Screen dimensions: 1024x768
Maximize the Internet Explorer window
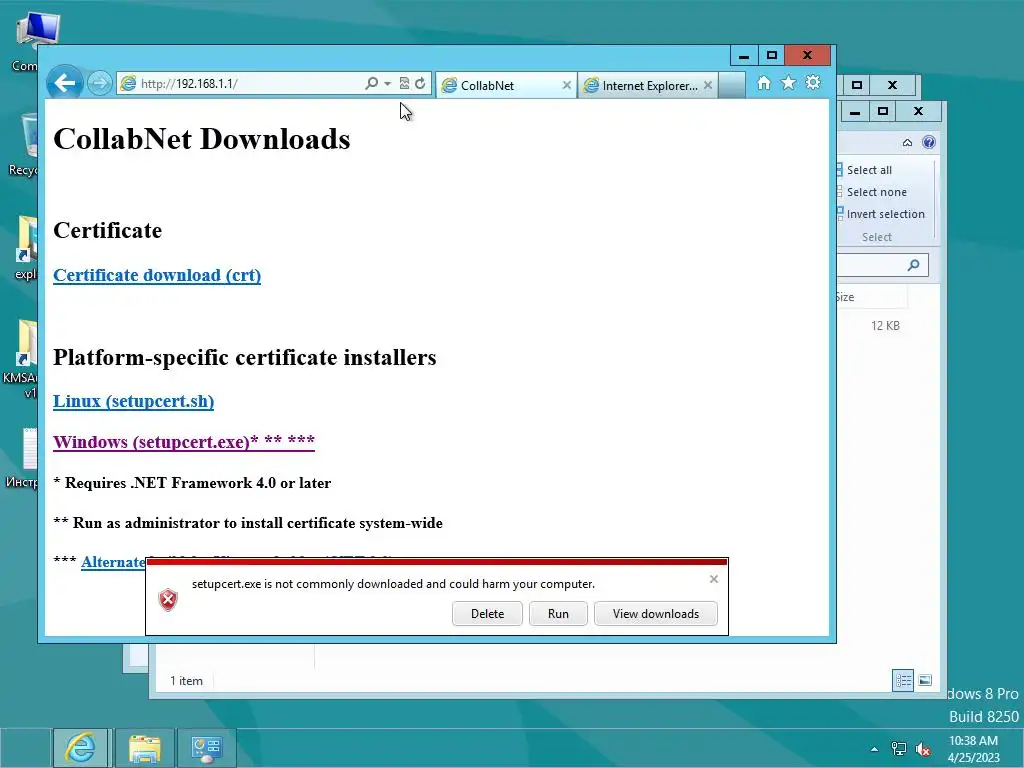(x=772, y=56)
